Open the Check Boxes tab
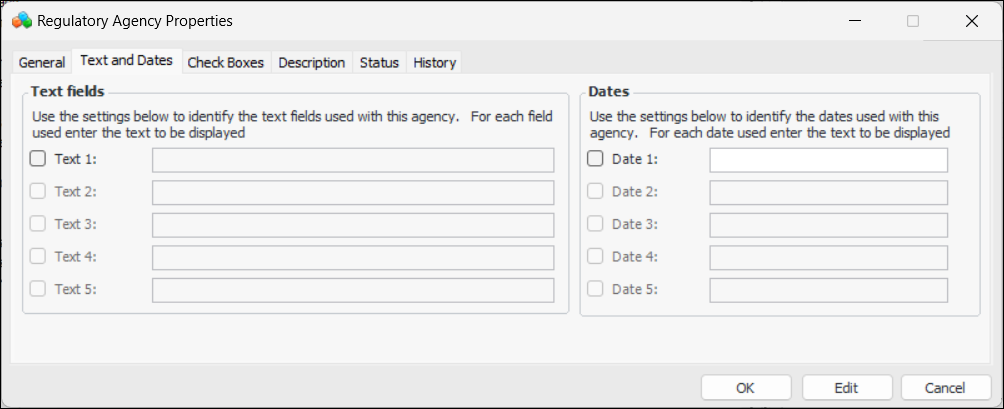 pyautogui.click(x=226, y=62)
